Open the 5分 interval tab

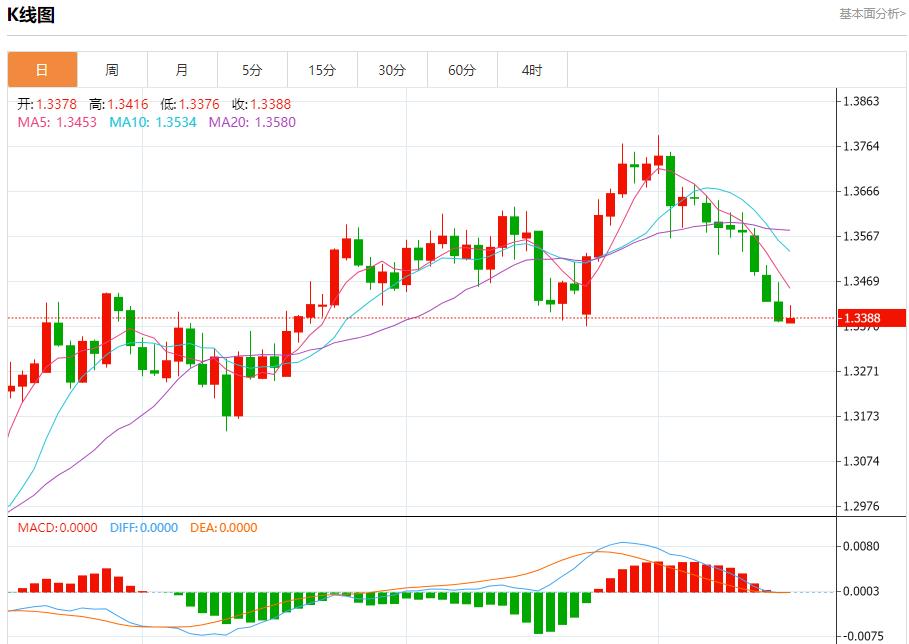252,70
